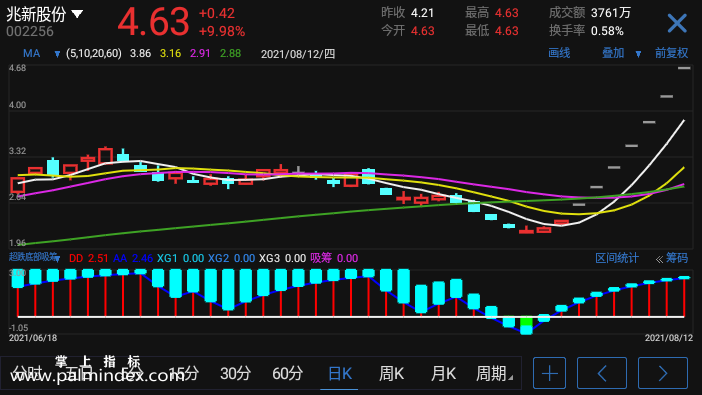702x395 pixels.
Task: Click the MA parameters (5,10,20,60)
Action: (x=94, y=54)
